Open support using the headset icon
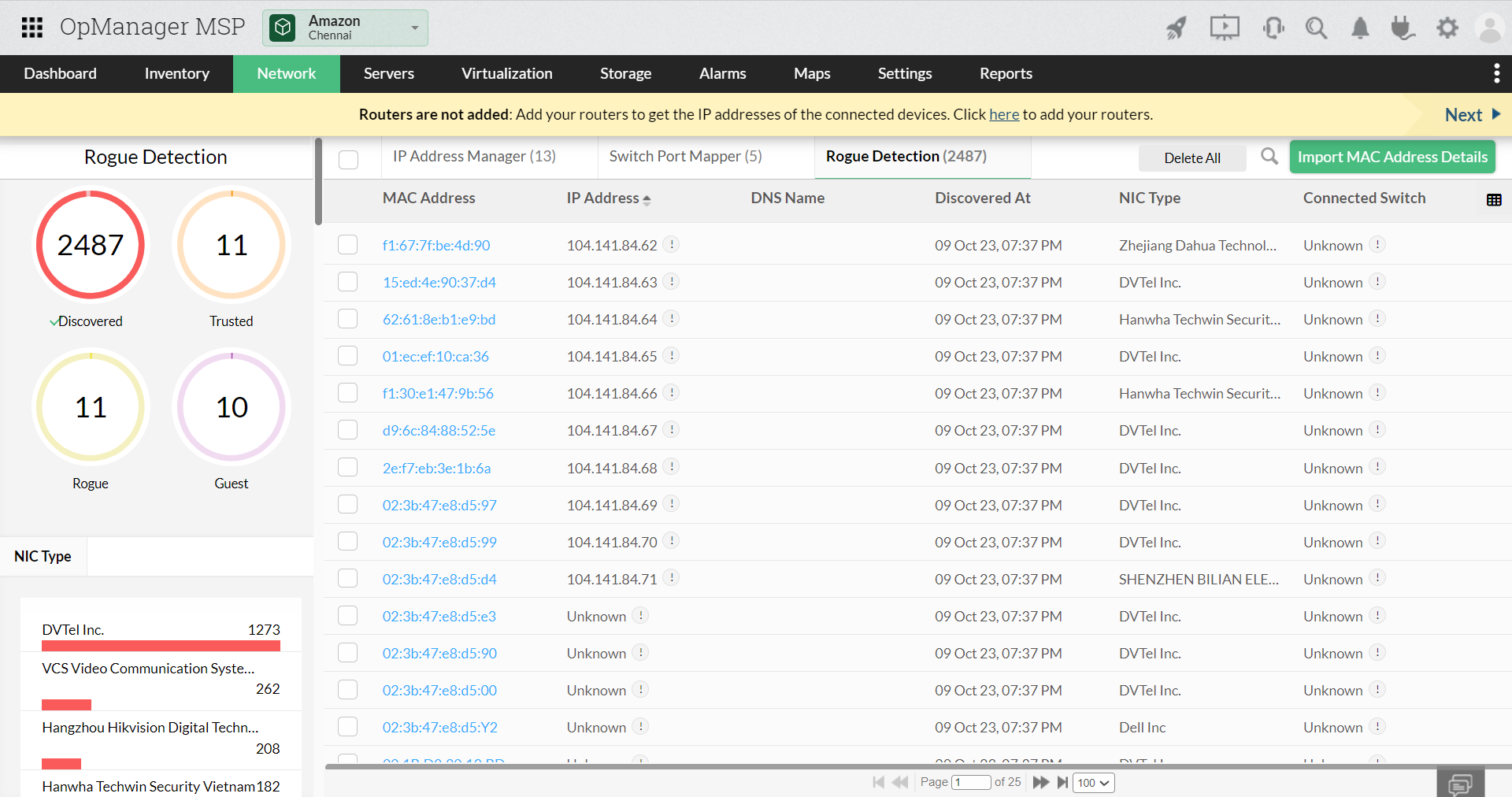This screenshot has width=1512, height=797. click(x=1273, y=28)
